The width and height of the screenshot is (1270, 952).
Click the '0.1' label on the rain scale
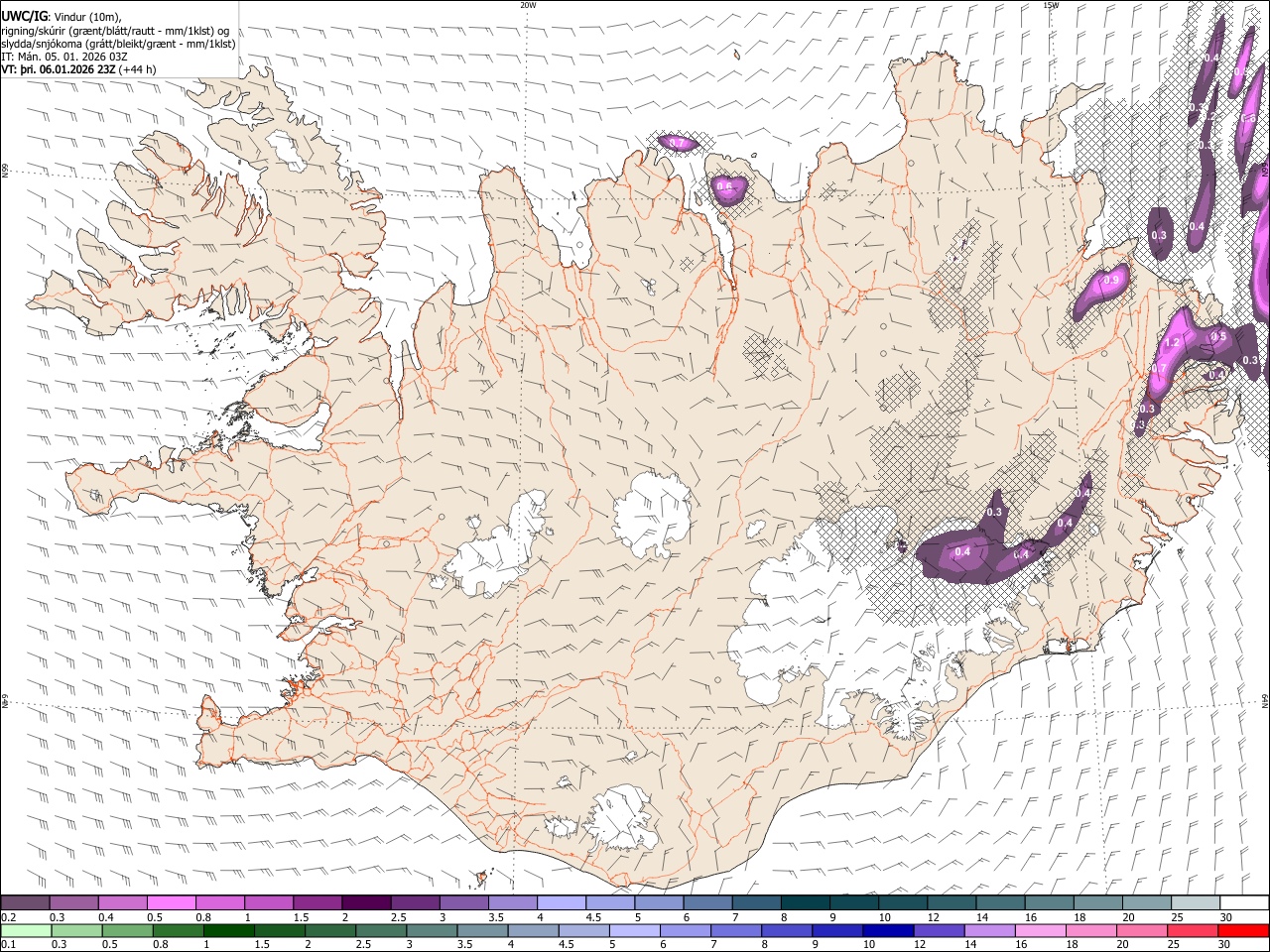click(9, 945)
